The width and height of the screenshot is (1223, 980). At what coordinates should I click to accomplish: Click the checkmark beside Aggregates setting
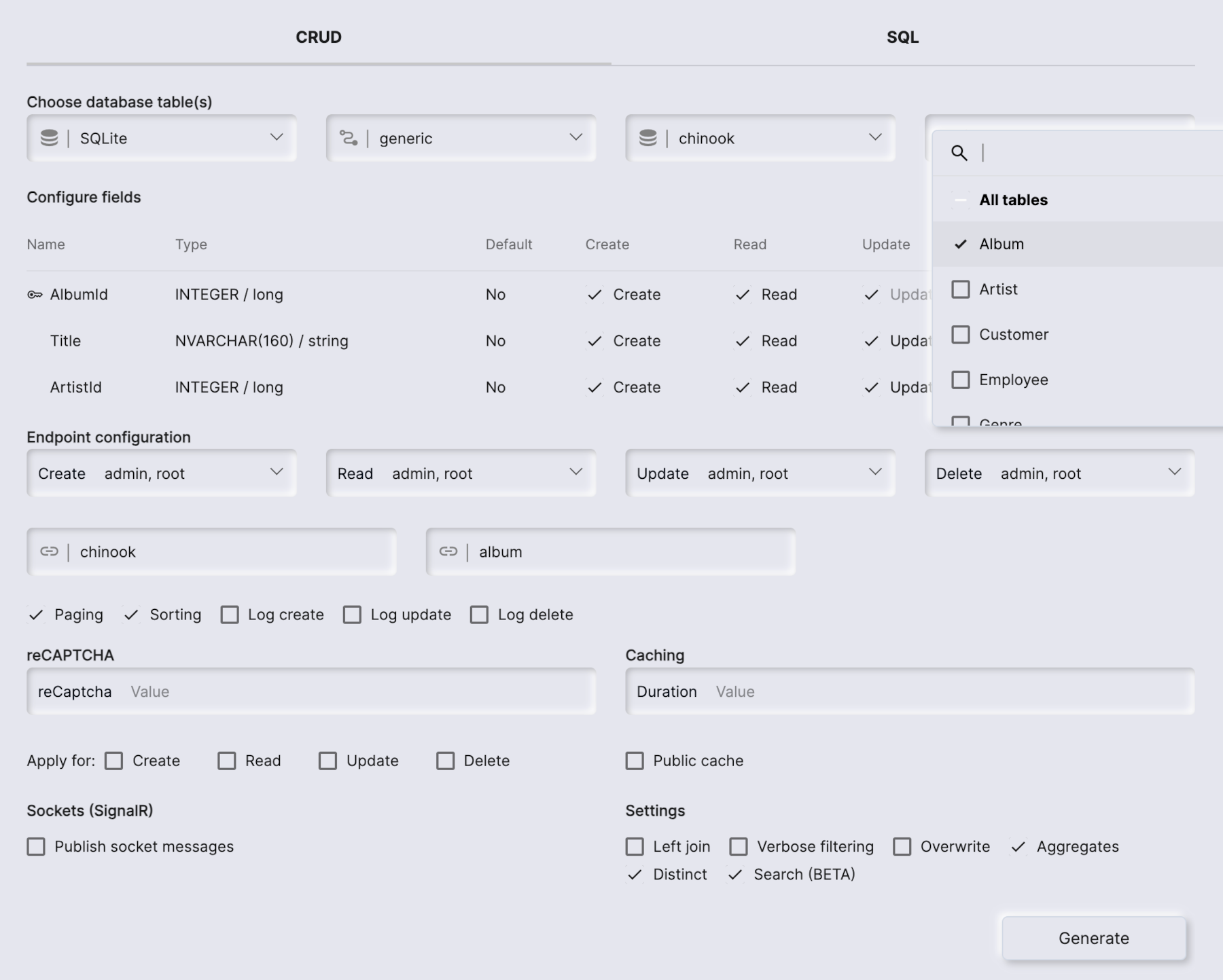pyautogui.click(x=1017, y=846)
